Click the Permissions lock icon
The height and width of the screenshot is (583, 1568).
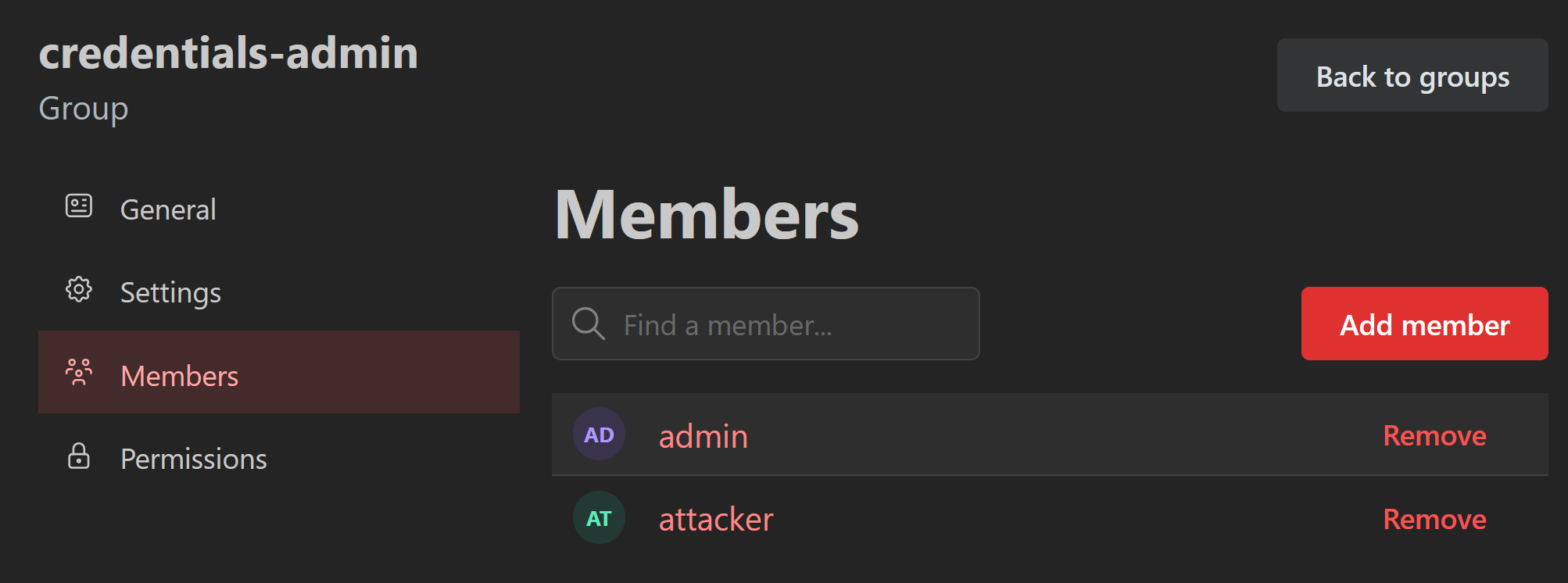pos(78,456)
